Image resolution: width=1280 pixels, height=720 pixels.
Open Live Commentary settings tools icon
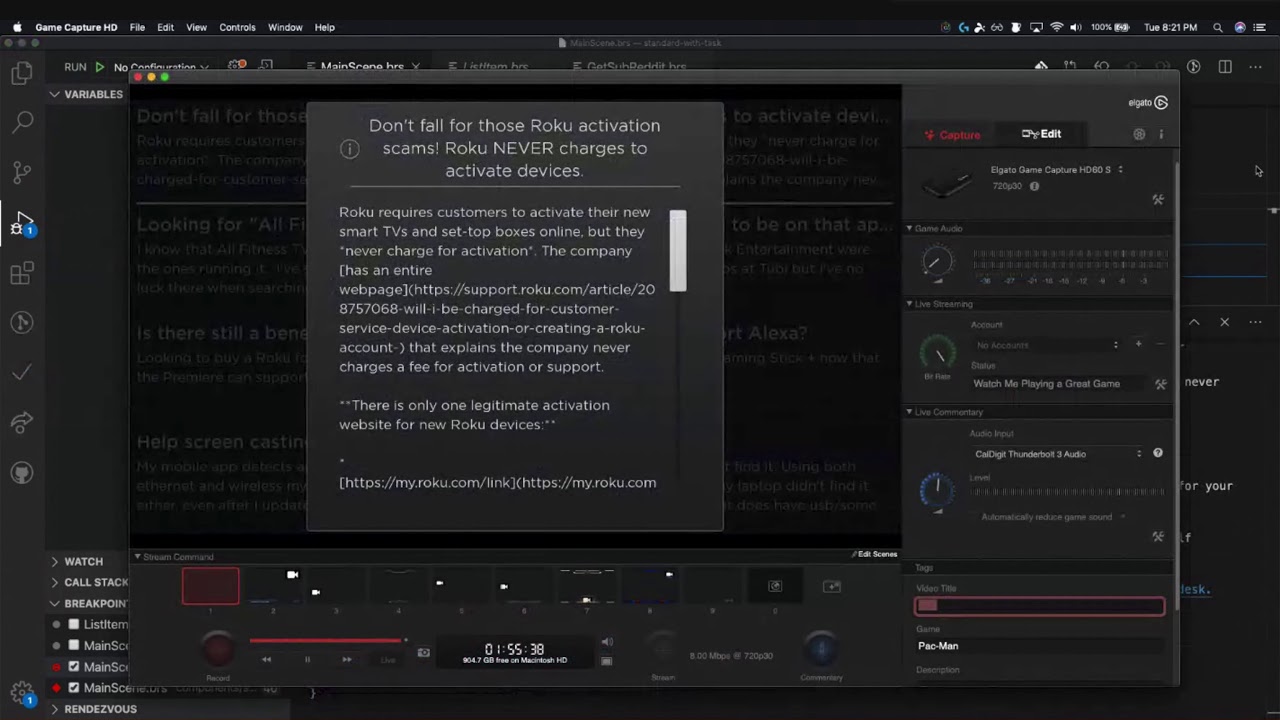(1158, 536)
